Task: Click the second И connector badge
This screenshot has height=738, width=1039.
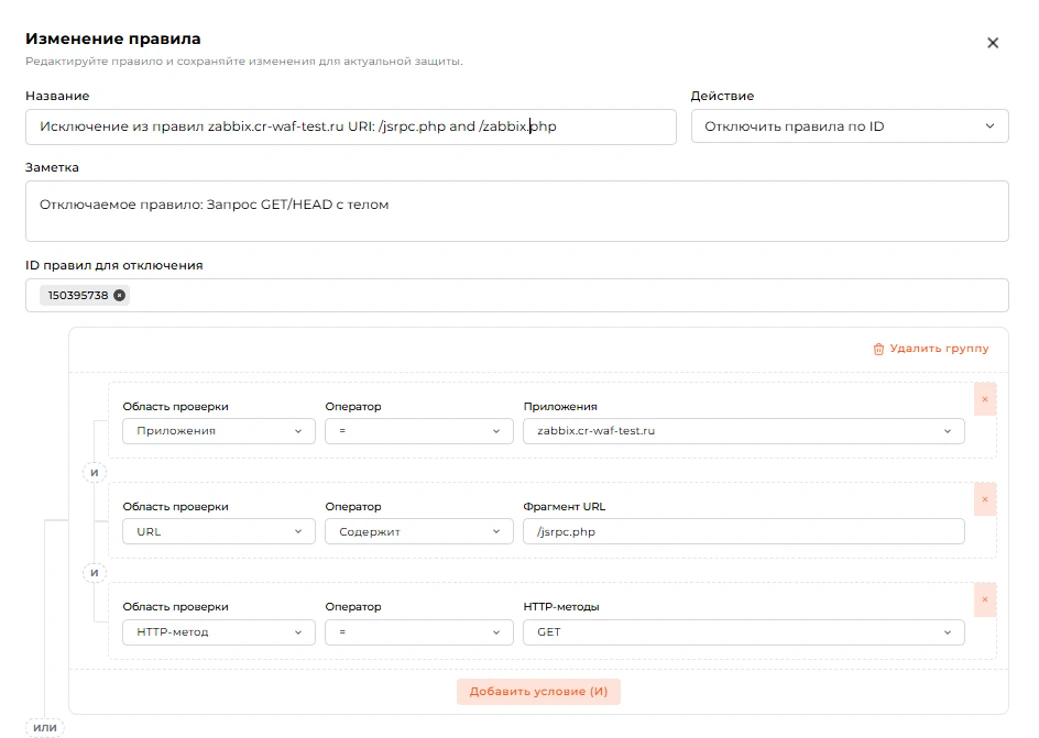Action: click(x=94, y=572)
